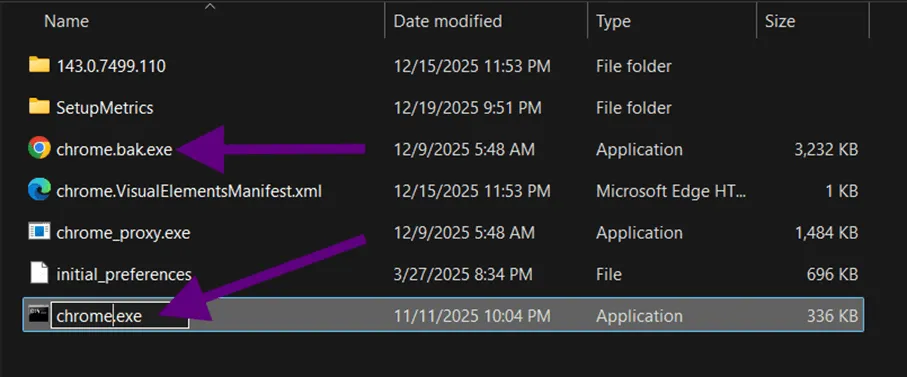This screenshot has height=377, width=907.
Task: Click the 12/15/2025 11:53 PM date of 143.0.7499.110
Action: click(x=472, y=66)
